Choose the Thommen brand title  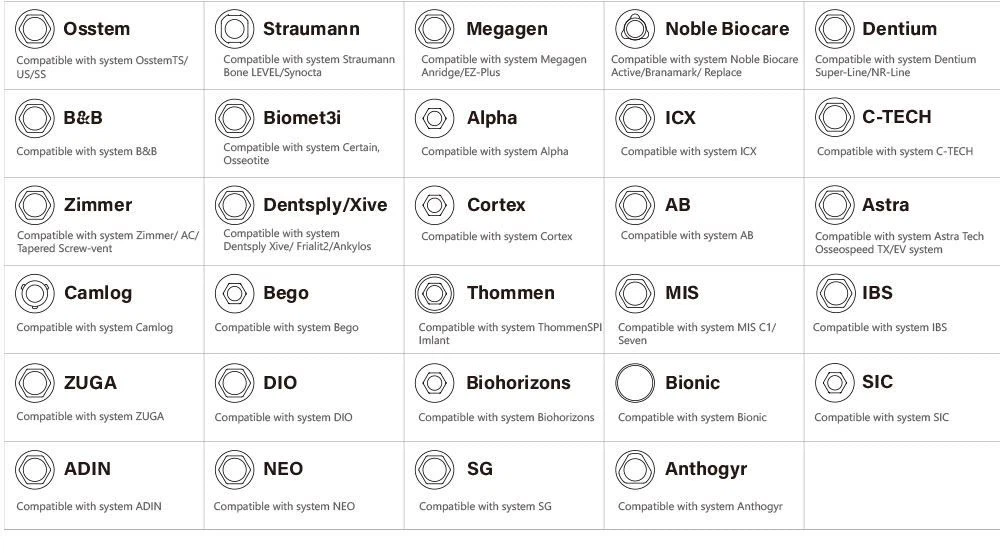click(510, 293)
